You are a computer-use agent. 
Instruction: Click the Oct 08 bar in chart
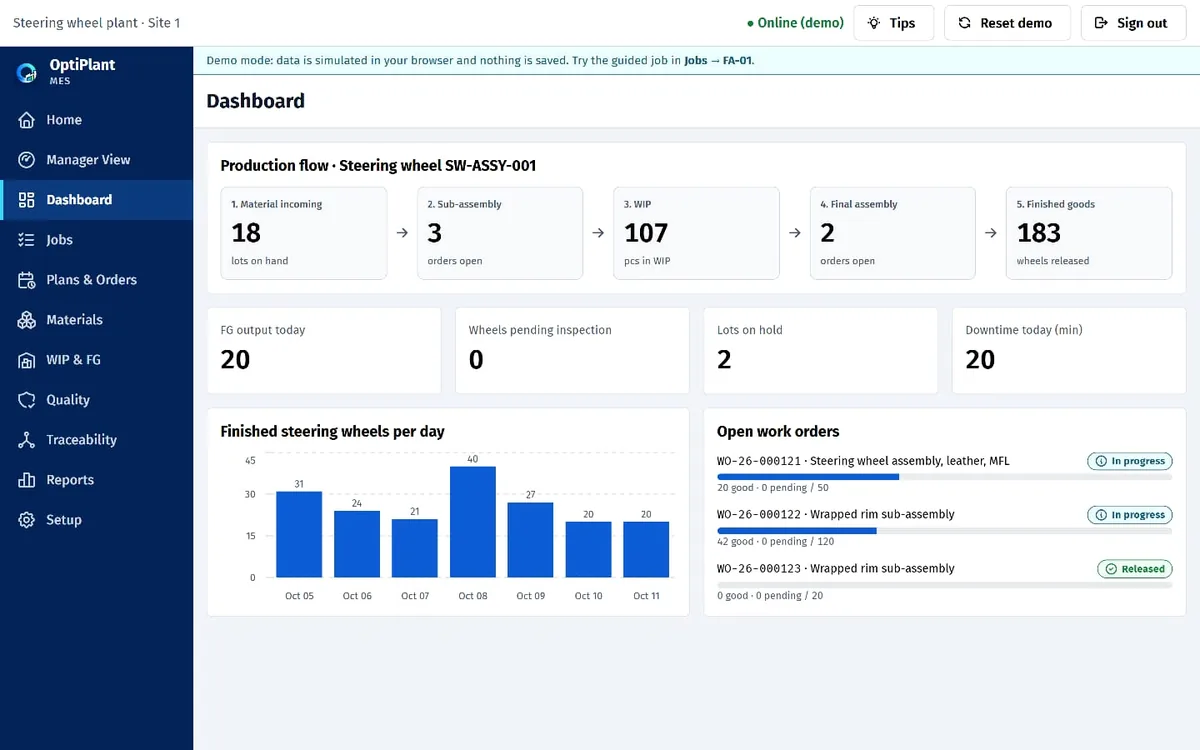(x=473, y=522)
